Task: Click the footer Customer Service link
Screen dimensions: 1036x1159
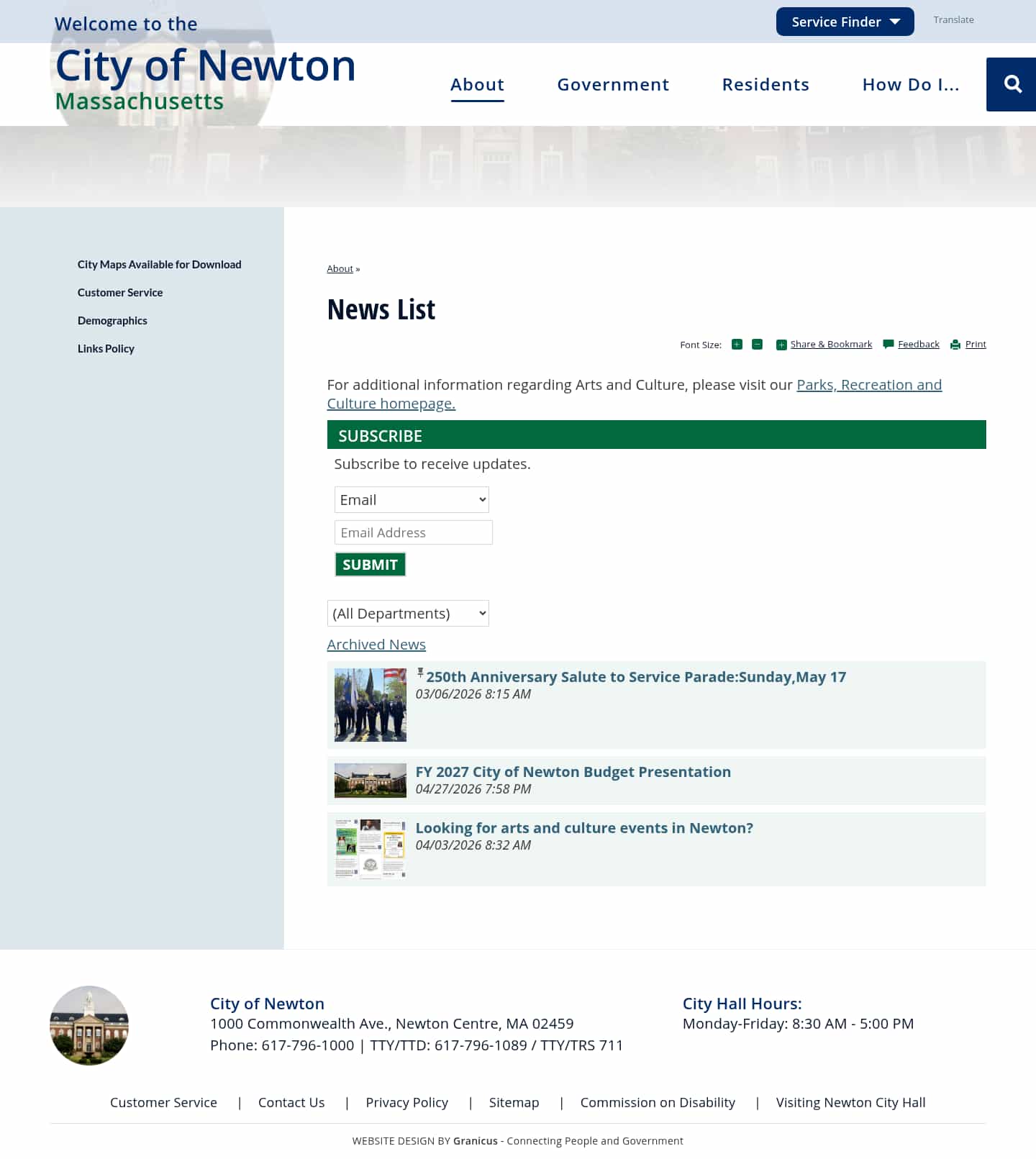Action: (163, 1103)
